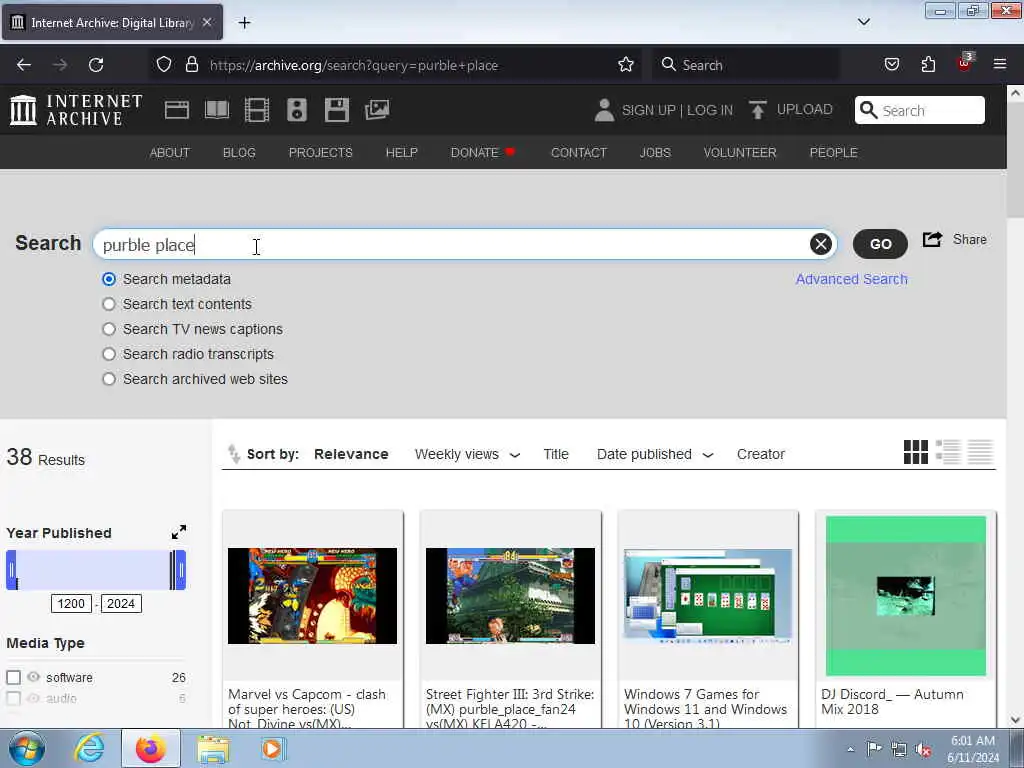
Task: Close the Internet Archive tab
Action: click(207, 22)
